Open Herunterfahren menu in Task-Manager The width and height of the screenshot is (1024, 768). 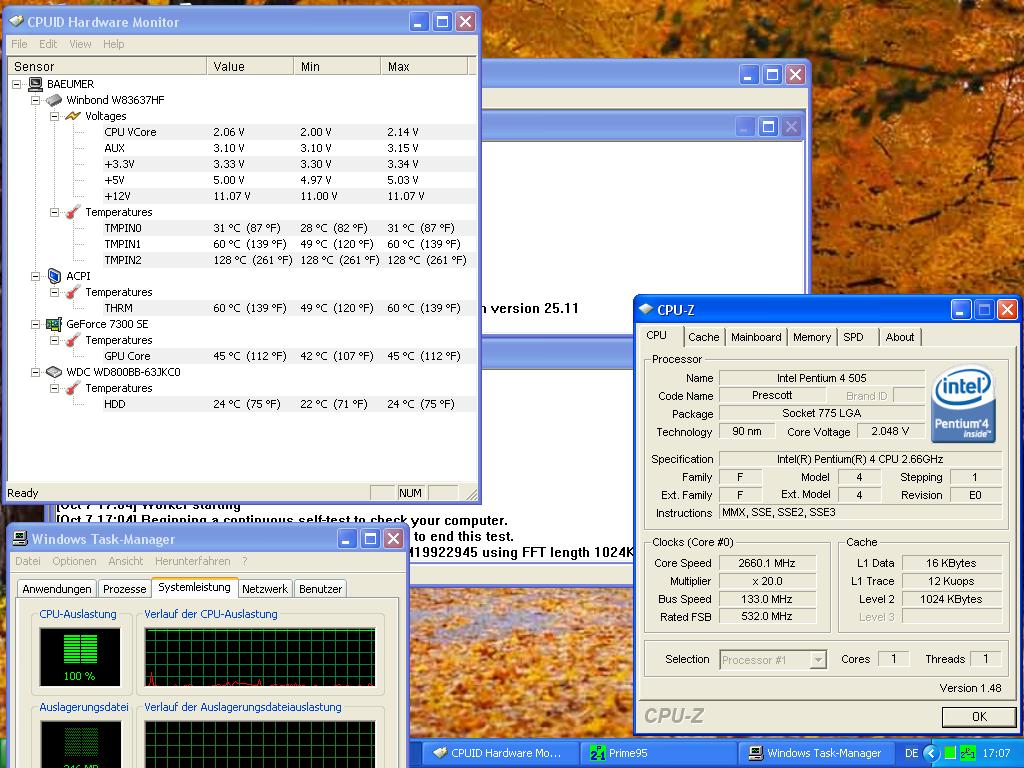click(x=192, y=561)
